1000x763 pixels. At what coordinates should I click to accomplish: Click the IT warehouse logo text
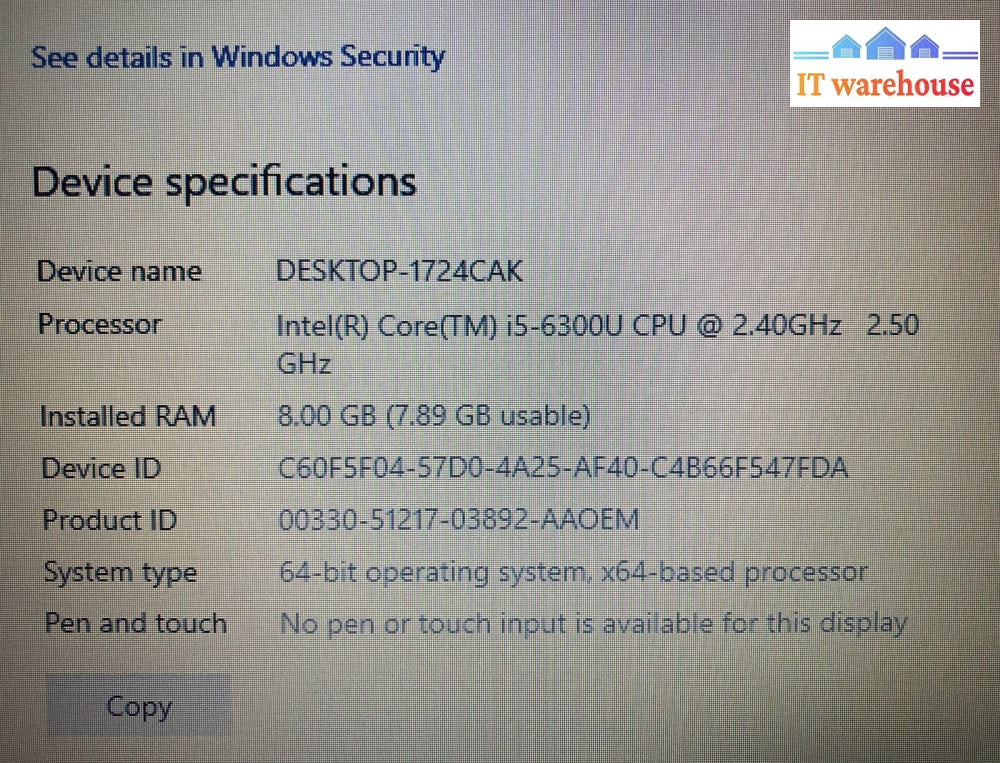pyautogui.click(x=885, y=84)
